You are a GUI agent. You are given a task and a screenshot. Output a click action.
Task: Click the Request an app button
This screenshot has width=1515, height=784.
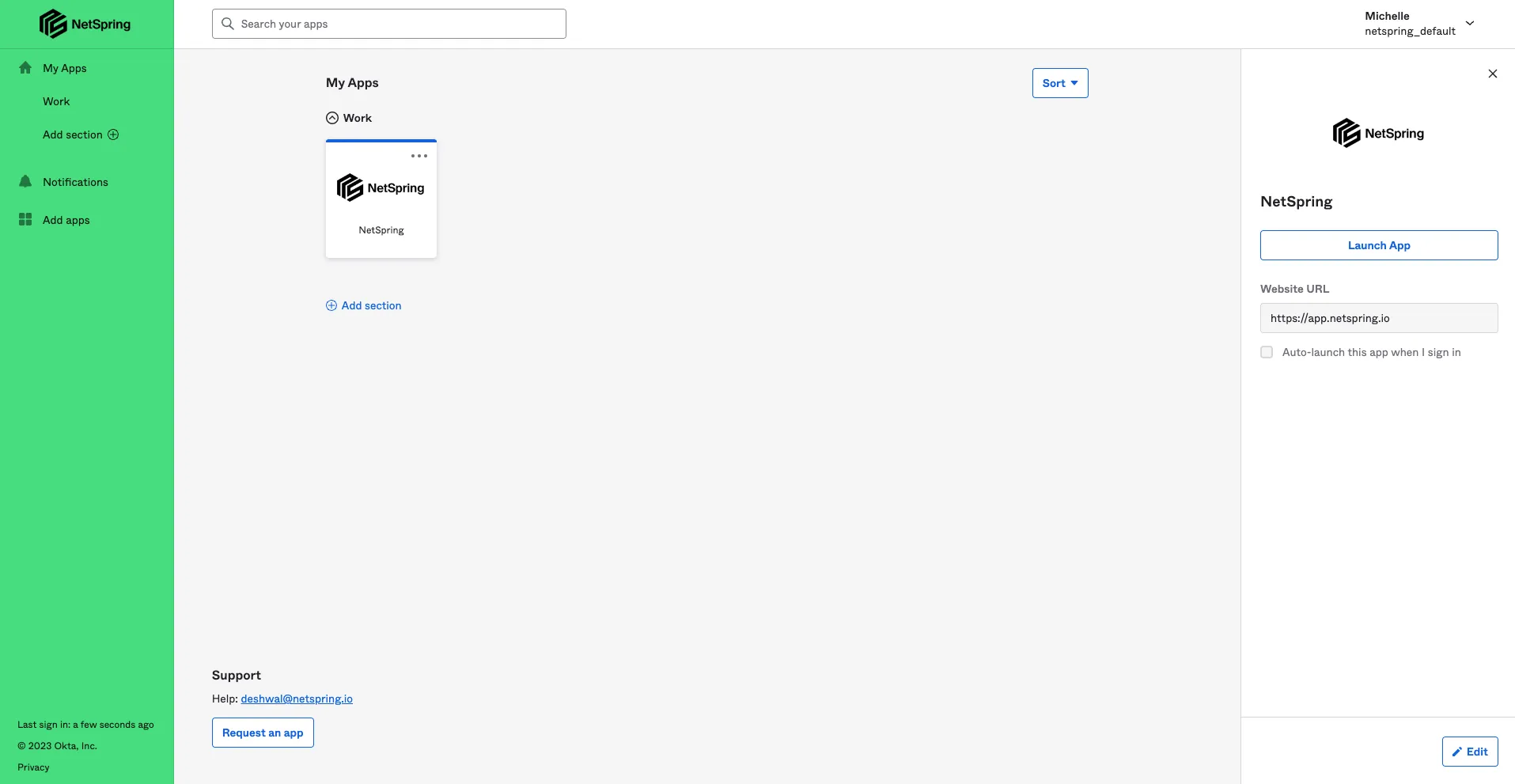tap(263, 733)
